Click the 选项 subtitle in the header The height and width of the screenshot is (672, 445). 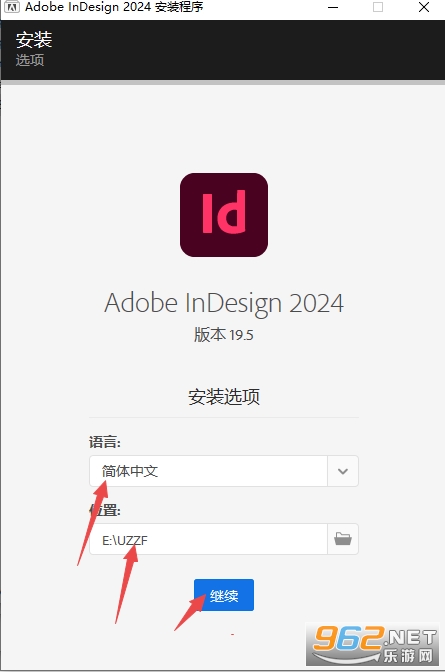(30, 60)
